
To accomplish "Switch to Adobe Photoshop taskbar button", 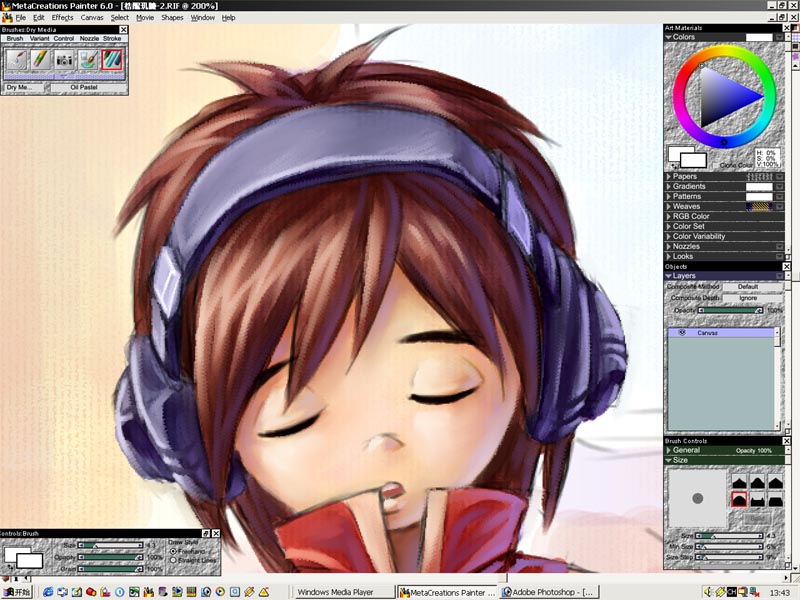I will pos(549,592).
